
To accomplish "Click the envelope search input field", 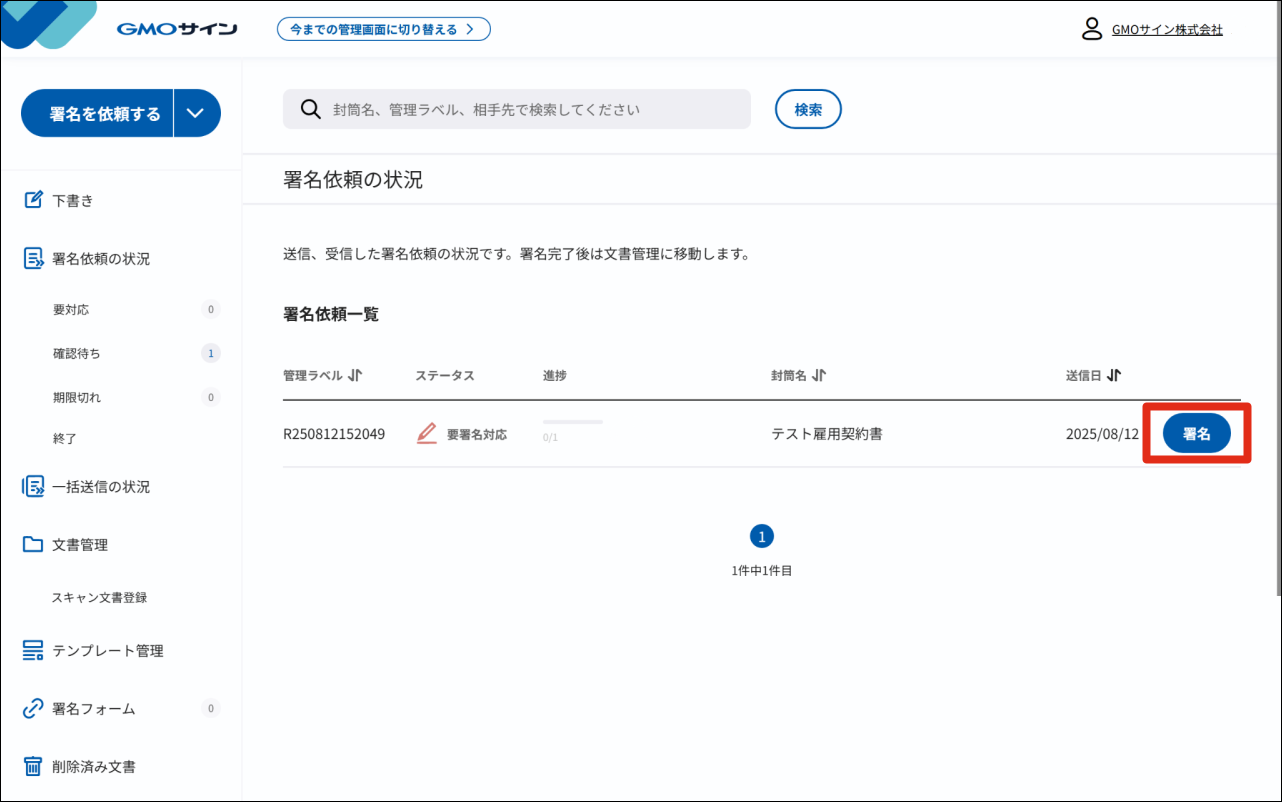I will click(530, 109).
